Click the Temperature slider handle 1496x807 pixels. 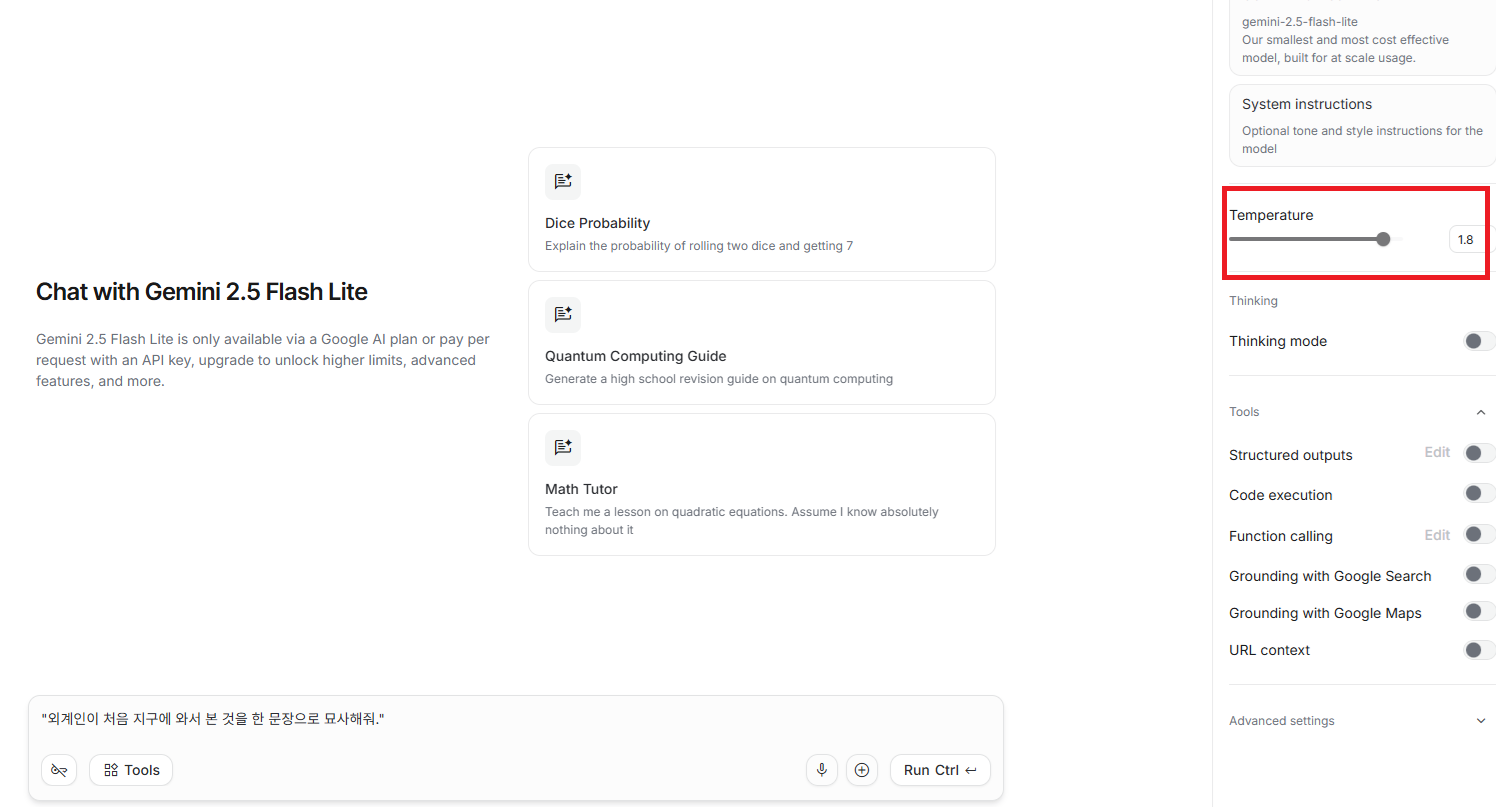pyautogui.click(x=1383, y=239)
